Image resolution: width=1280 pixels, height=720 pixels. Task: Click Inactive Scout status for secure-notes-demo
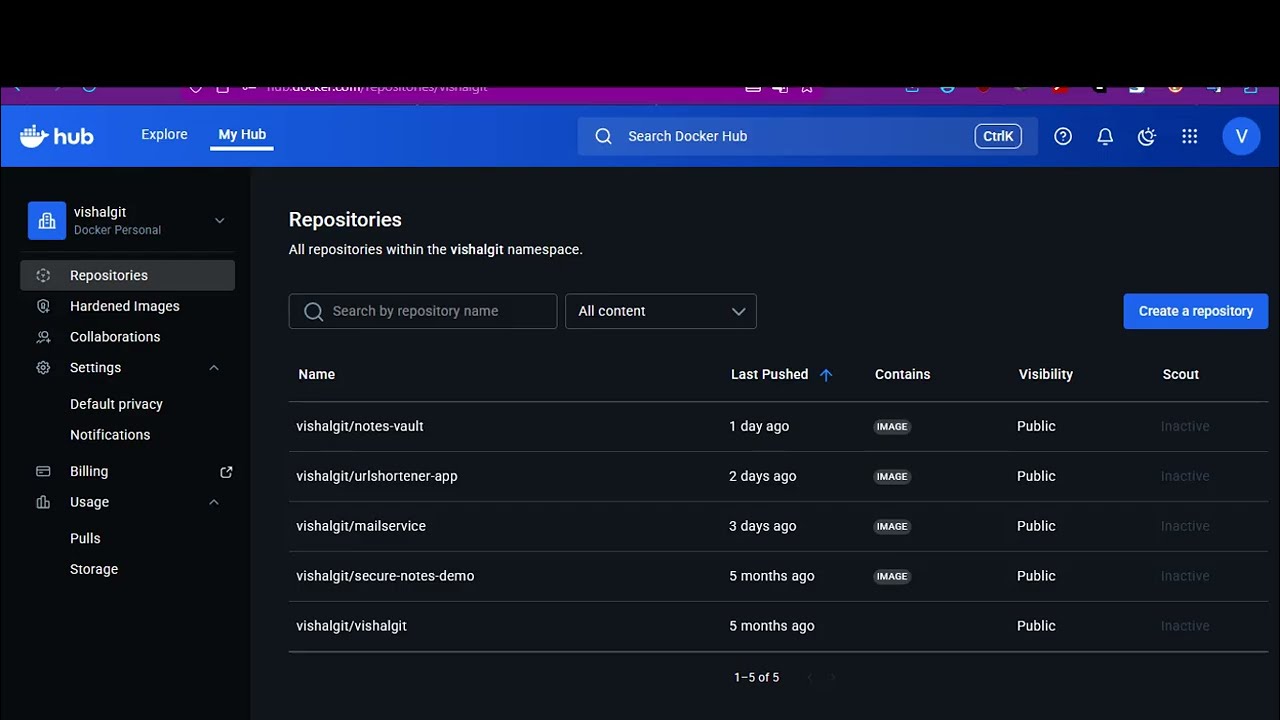click(1185, 576)
